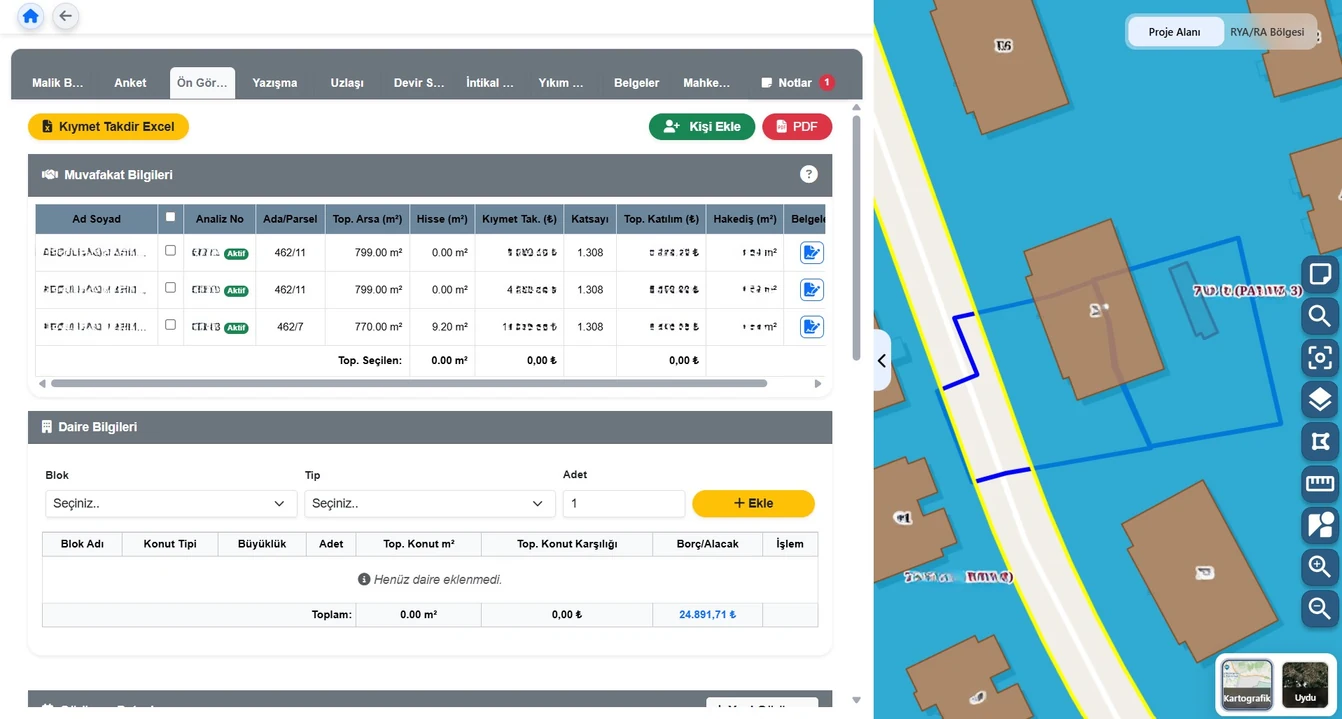Screen dimensions: 1342x719
Task: Go to the home page icon
Action: click(31, 16)
